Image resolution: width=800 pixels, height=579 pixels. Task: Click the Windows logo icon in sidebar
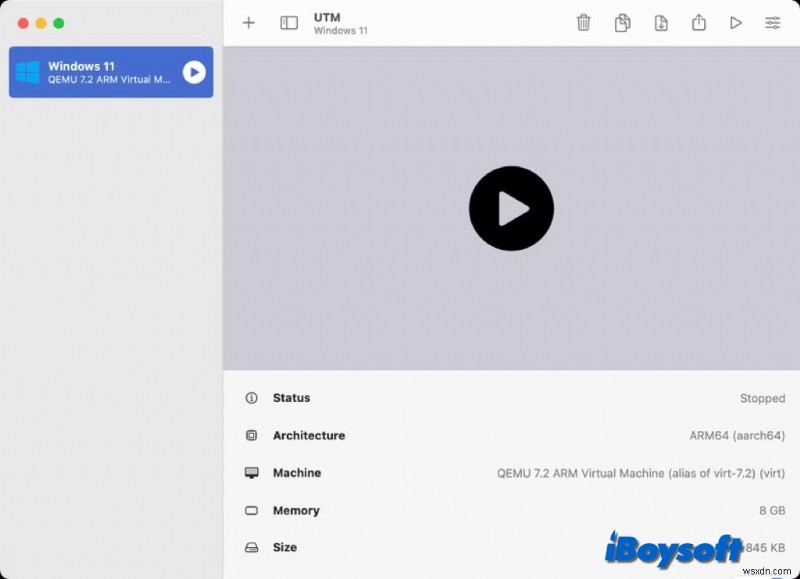(x=28, y=72)
